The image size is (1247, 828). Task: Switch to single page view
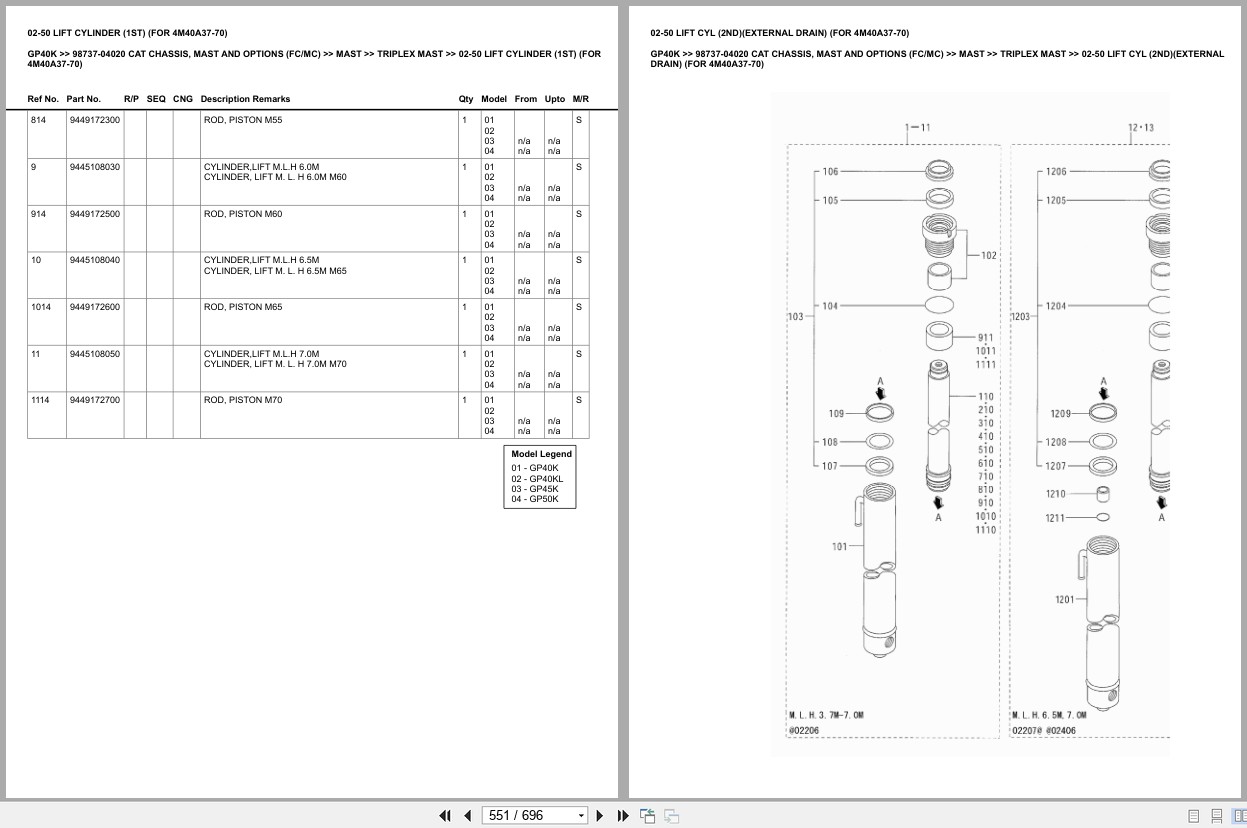(1194, 816)
